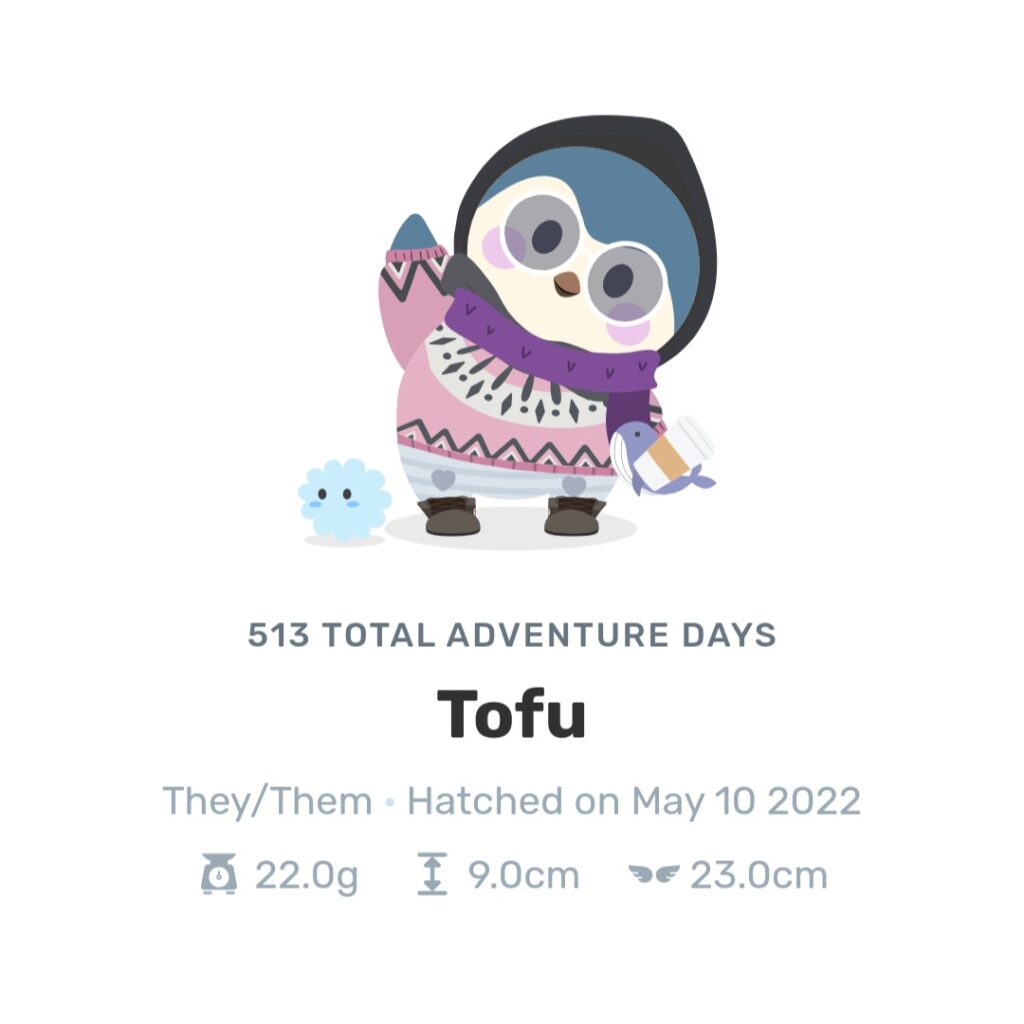Tap the bird's brown left boot

click(449, 515)
